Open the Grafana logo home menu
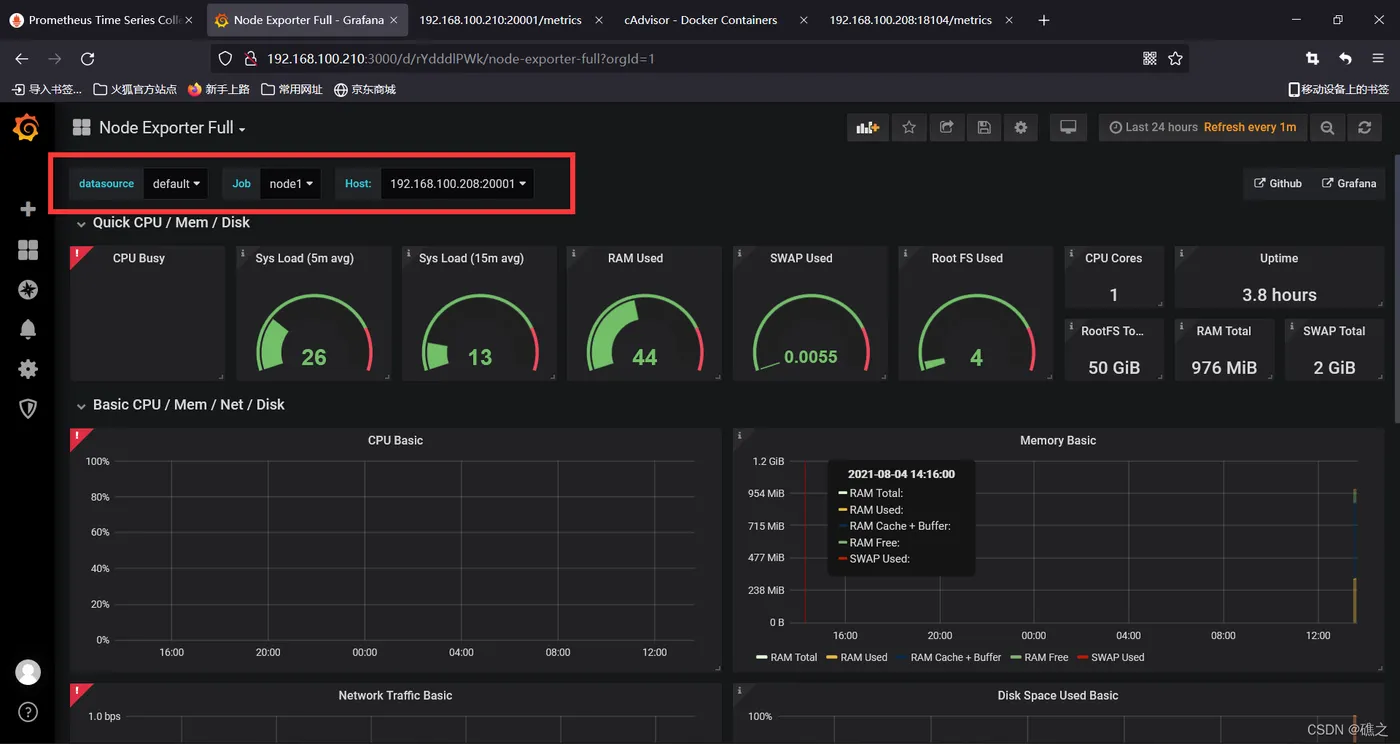1400x744 pixels. click(27, 128)
